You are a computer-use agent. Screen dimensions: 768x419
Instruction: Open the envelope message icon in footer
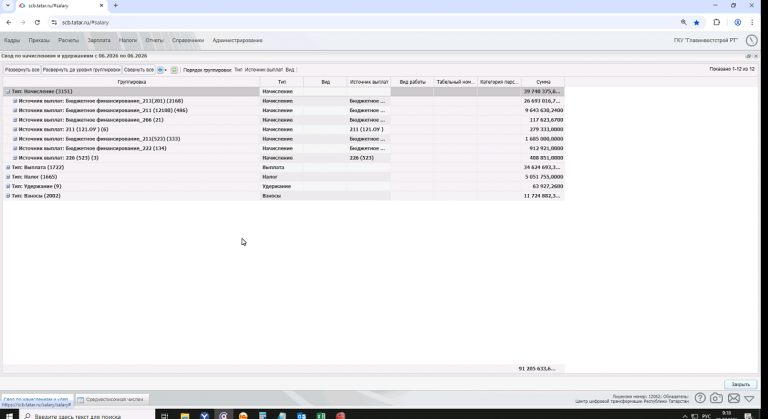pos(733,398)
